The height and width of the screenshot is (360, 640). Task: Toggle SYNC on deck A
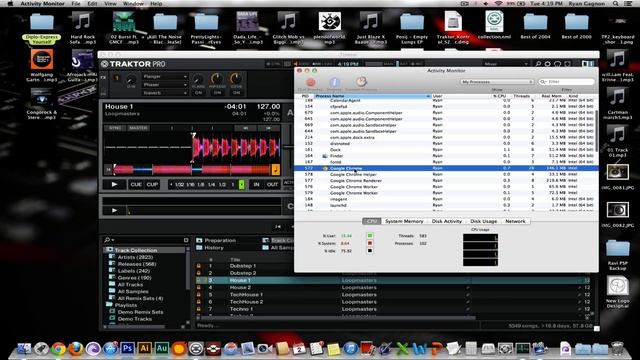[x=115, y=128]
